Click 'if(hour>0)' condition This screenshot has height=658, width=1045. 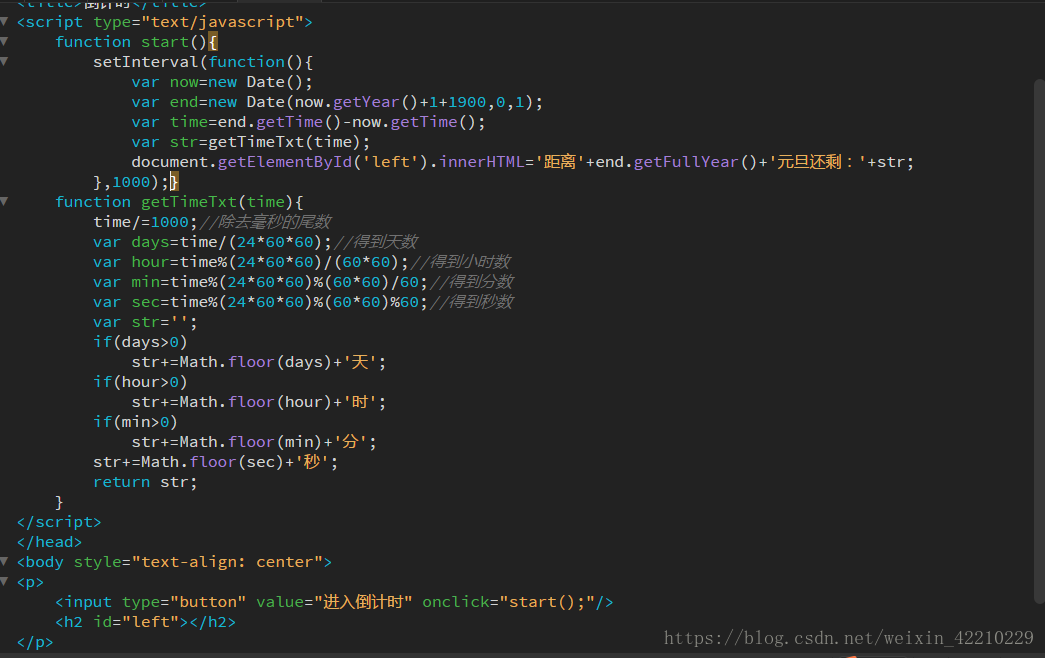pyautogui.click(x=141, y=382)
